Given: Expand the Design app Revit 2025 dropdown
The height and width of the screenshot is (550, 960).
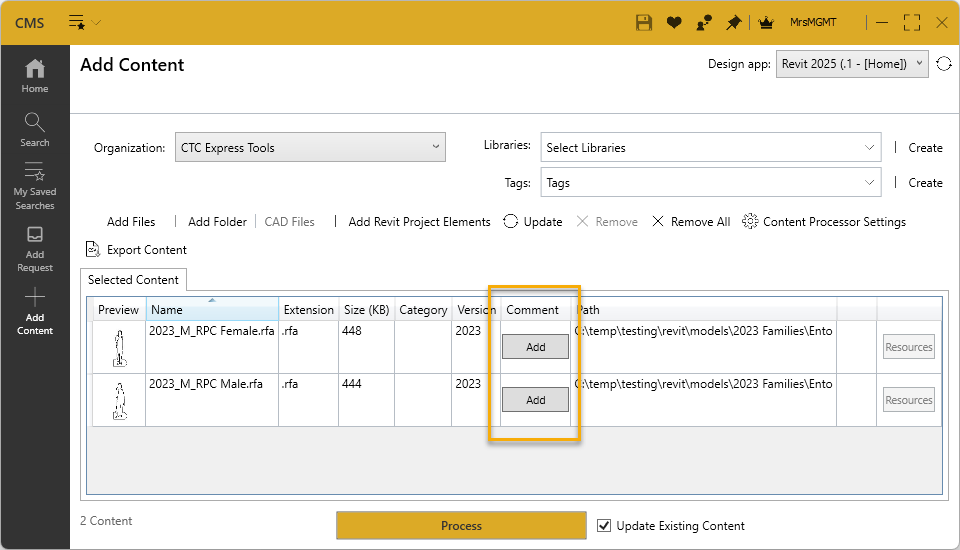Looking at the screenshot, I should (852, 64).
